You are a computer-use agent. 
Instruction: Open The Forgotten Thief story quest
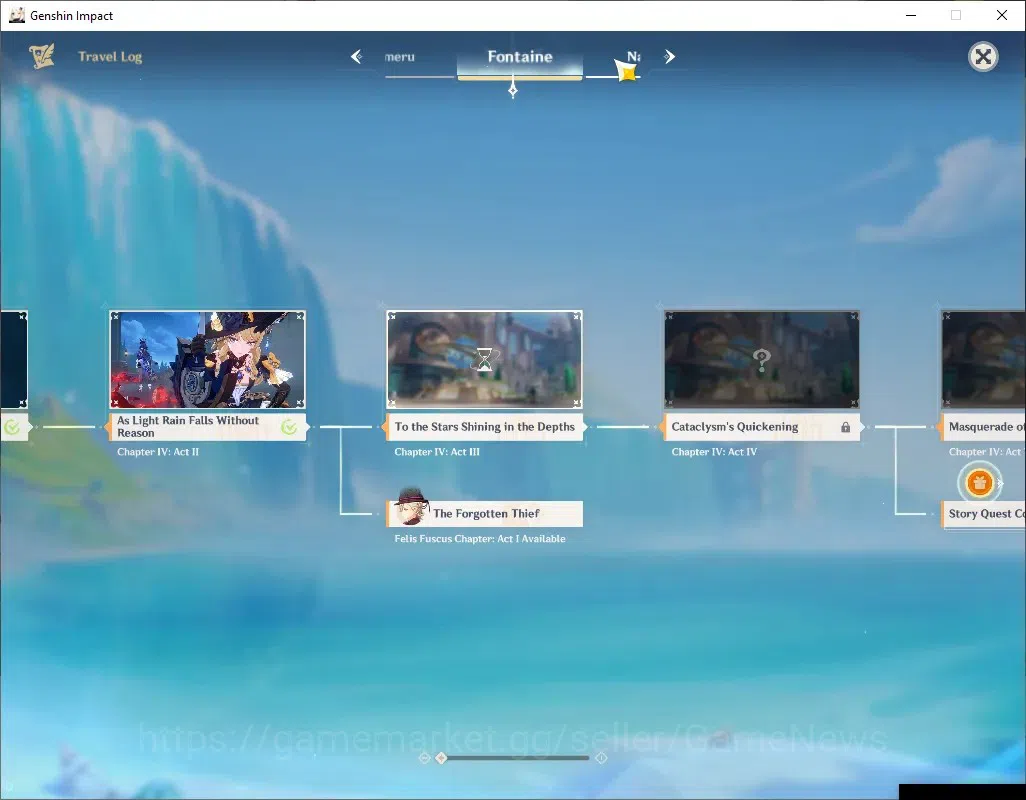point(484,513)
